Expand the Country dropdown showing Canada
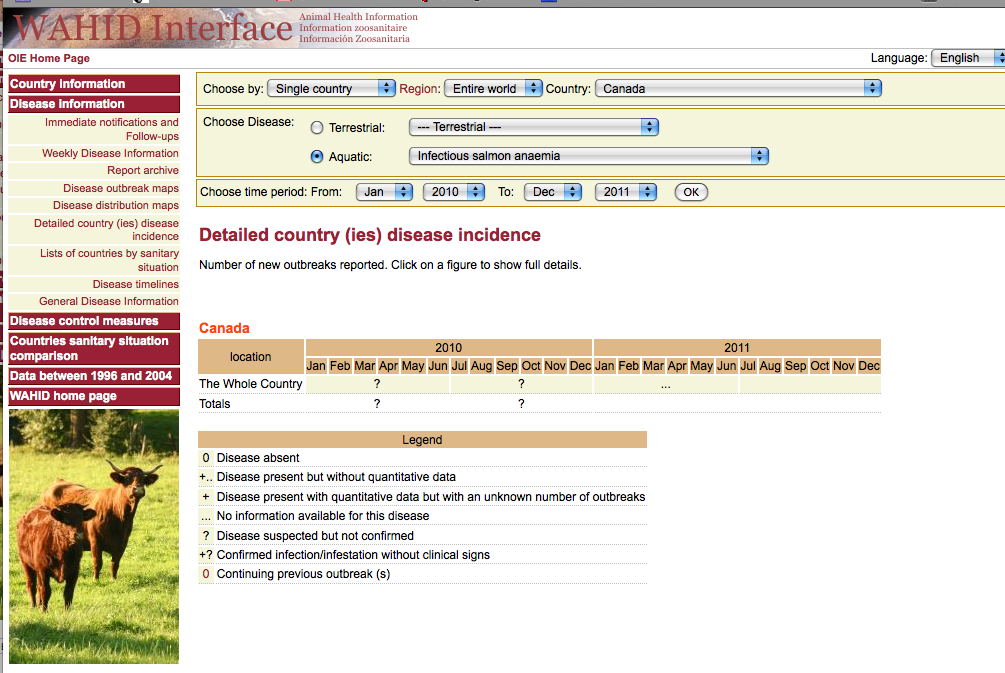This screenshot has width=1005, height=673. (738, 89)
